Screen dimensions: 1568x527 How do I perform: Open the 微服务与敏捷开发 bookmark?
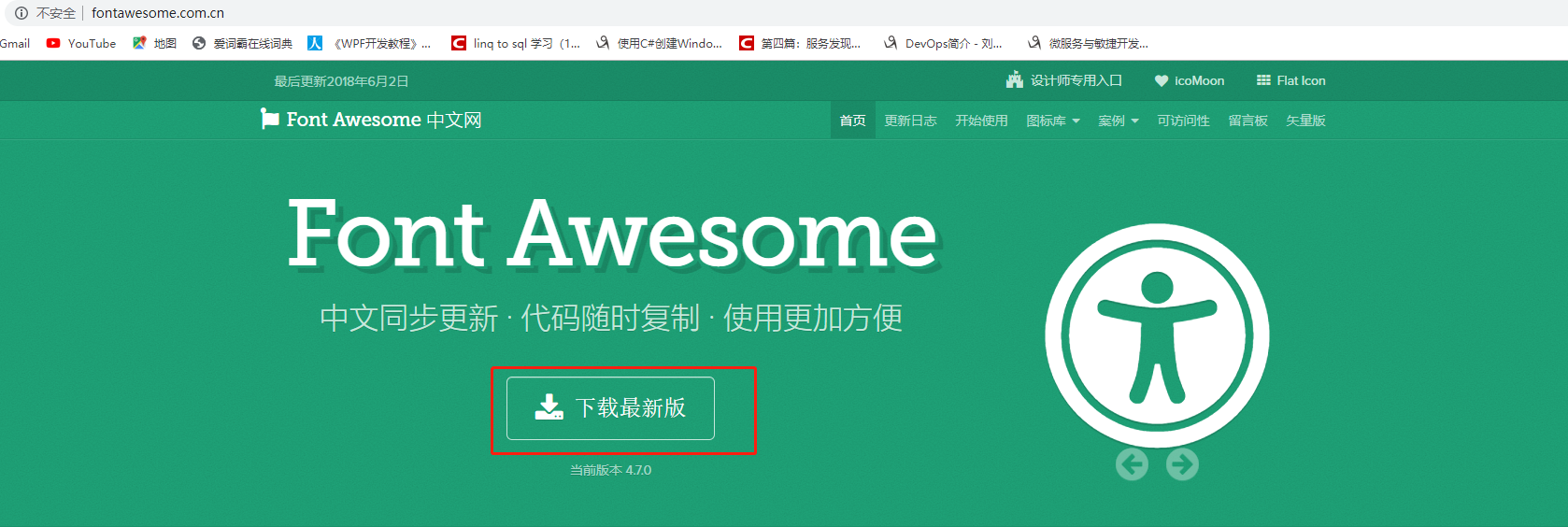tap(1088, 43)
